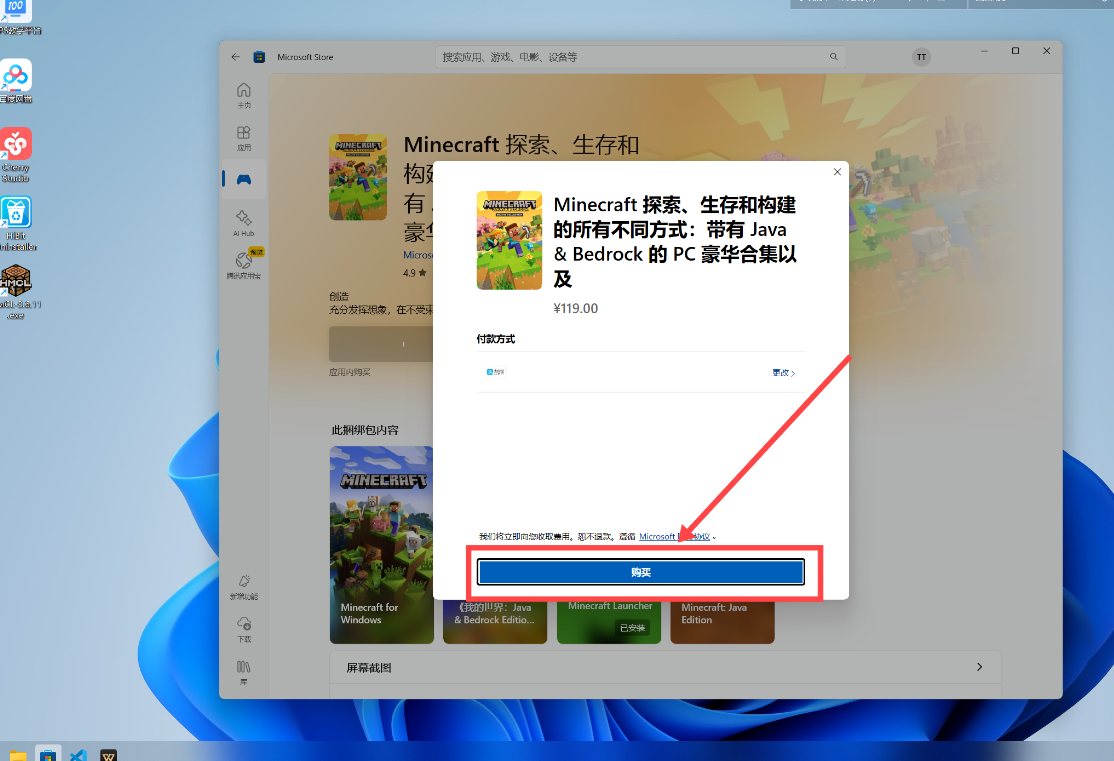Open the Microsoft publisher link on the page
The width and height of the screenshot is (1114, 761).
418,254
